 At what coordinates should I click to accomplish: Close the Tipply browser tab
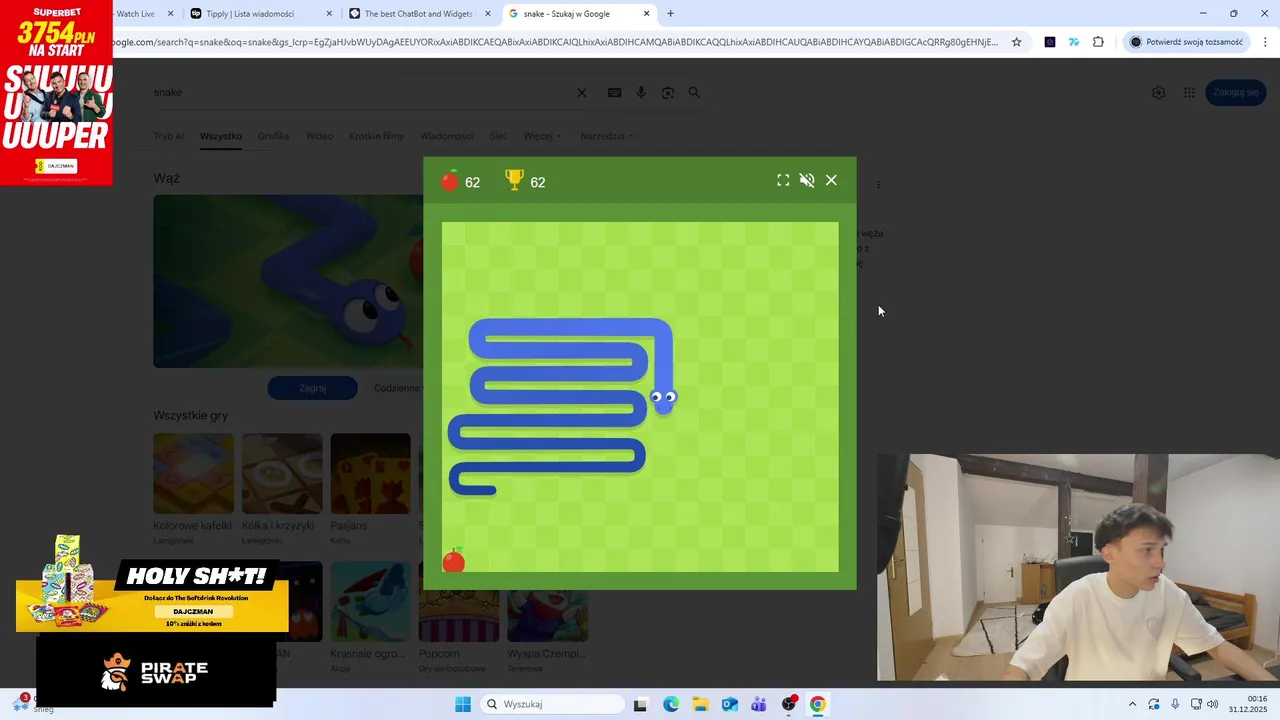tap(329, 14)
